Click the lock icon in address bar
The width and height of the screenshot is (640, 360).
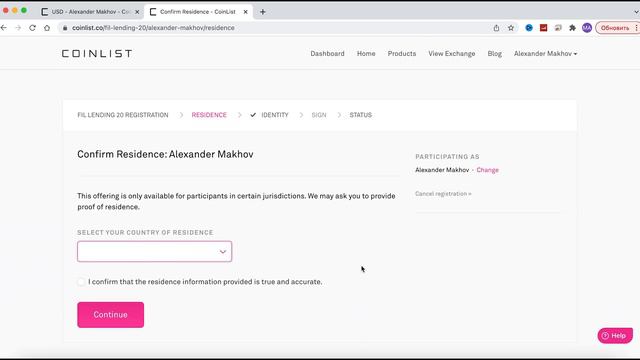pos(64,28)
